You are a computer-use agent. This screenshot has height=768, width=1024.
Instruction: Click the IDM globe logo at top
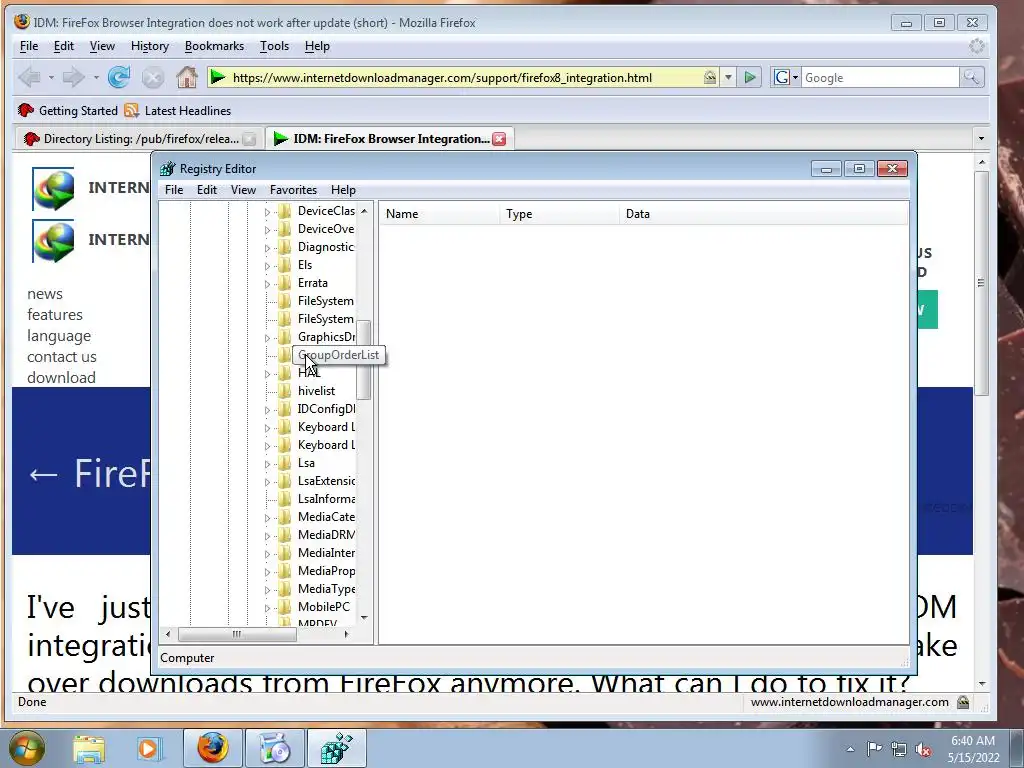point(53,189)
